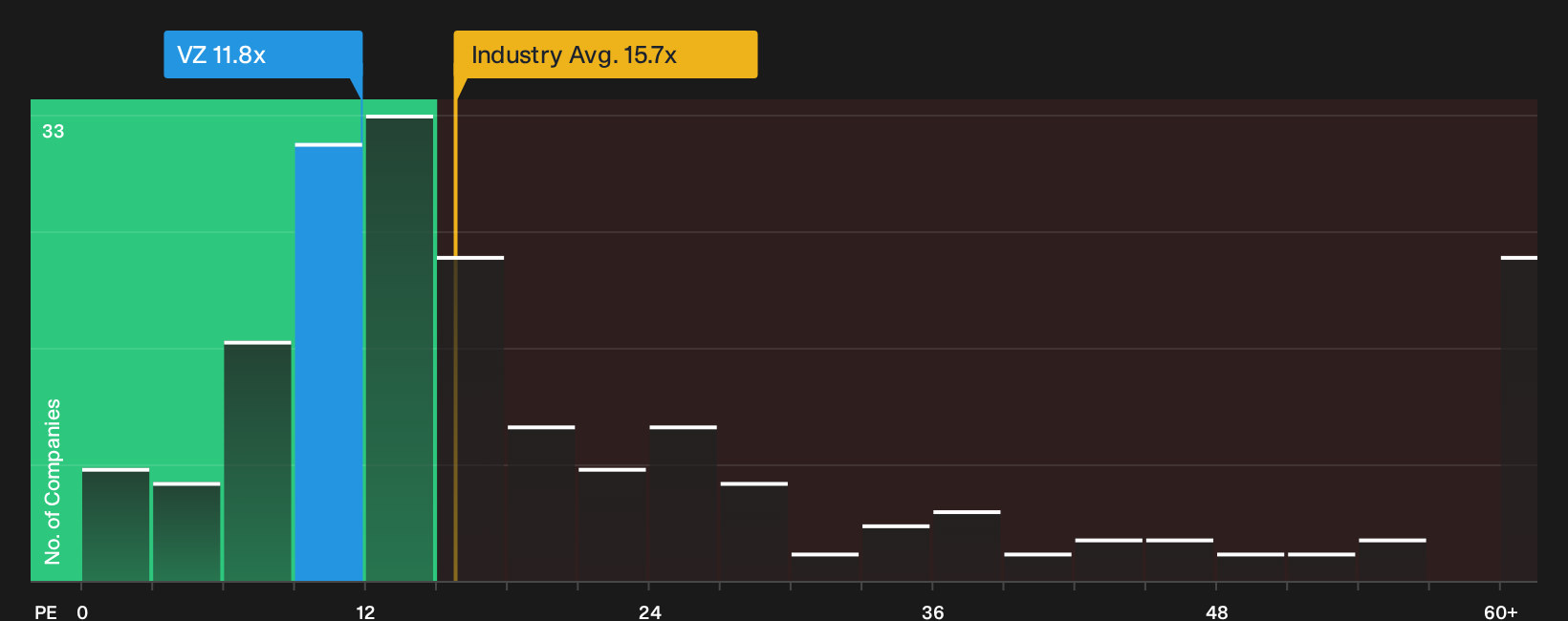Click the '36' x-axis tick label
The image size is (1568, 621).
(x=933, y=611)
